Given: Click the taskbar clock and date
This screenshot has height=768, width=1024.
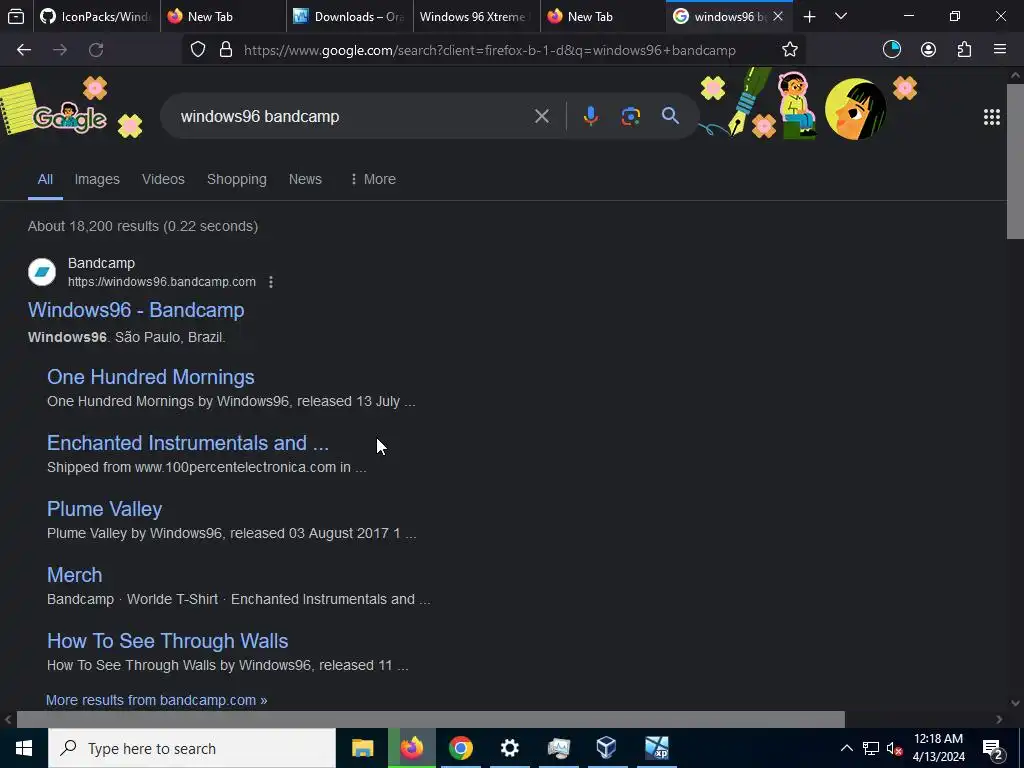Looking at the screenshot, I should click(938, 748).
